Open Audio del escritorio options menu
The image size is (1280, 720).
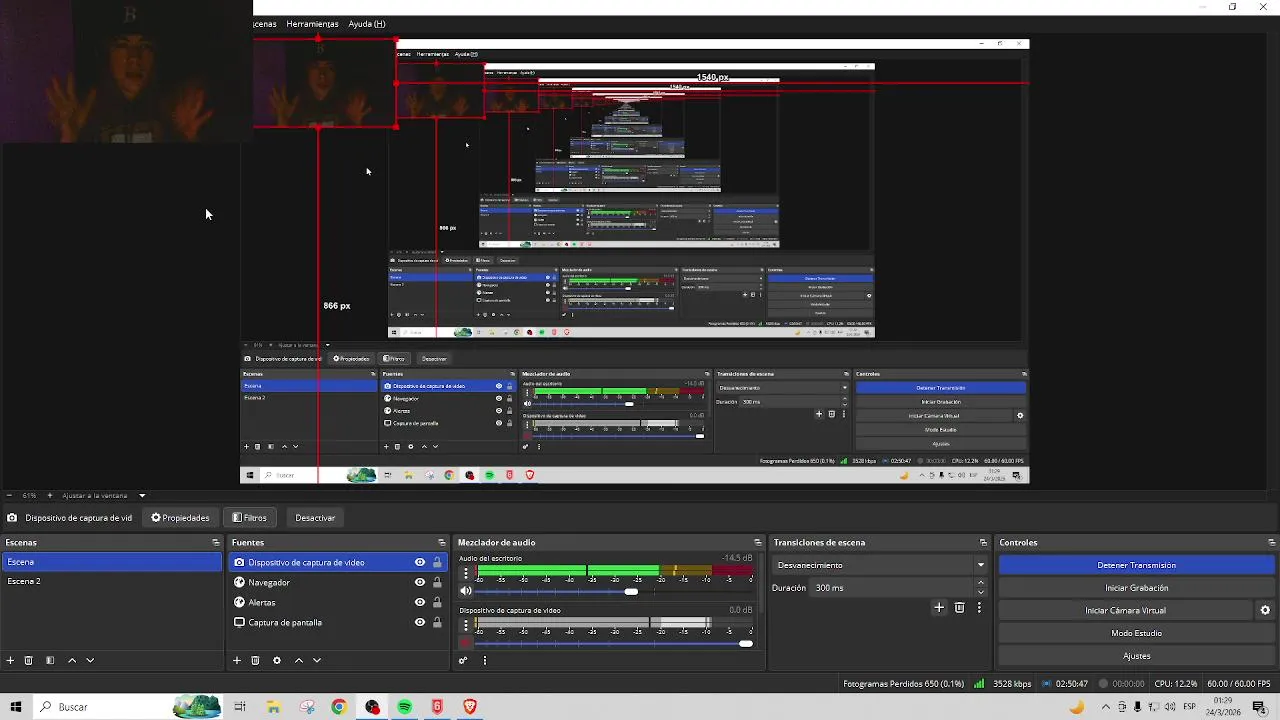tap(466, 573)
